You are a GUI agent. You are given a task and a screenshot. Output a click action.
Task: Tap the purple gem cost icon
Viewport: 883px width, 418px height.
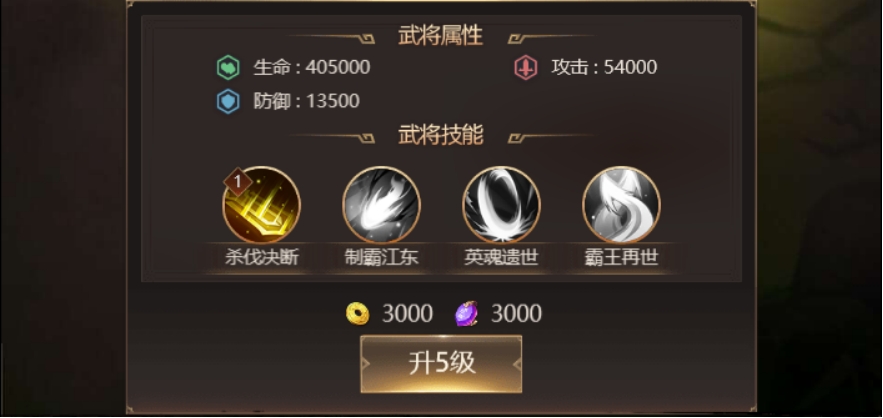click(466, 314)
